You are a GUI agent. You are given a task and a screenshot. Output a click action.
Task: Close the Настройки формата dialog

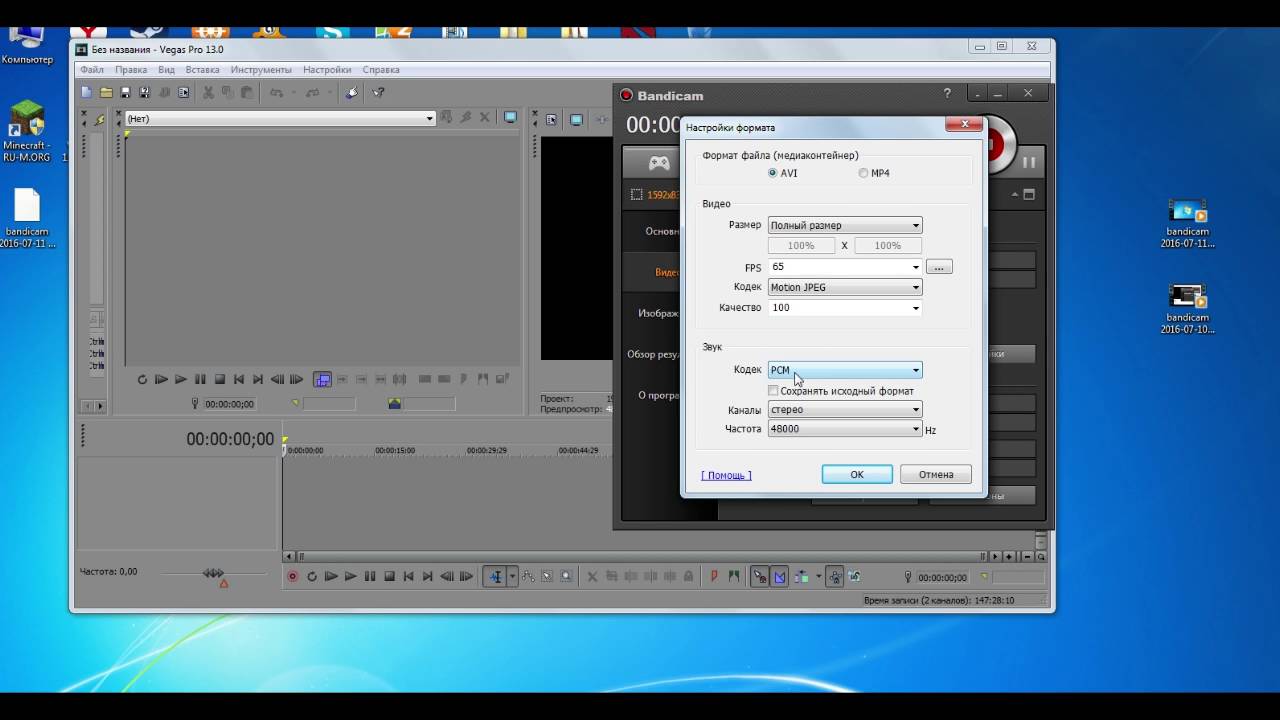point(964,124)
